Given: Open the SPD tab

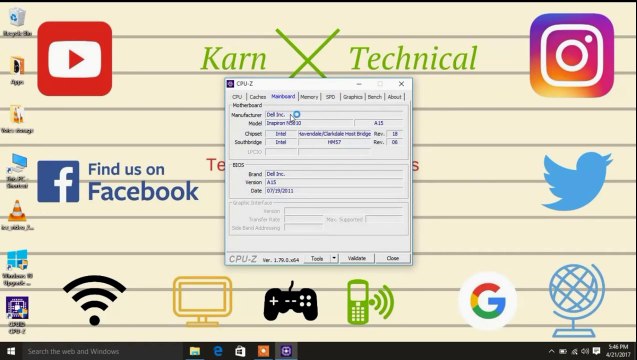Looking at the screenshot, I should tap(330, 97).
